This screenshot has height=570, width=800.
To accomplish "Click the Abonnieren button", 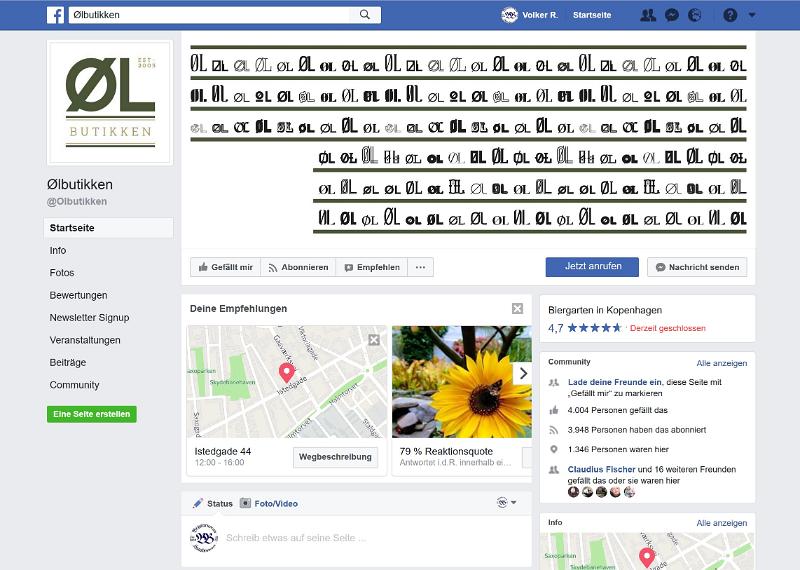I will tap(298, 267).
